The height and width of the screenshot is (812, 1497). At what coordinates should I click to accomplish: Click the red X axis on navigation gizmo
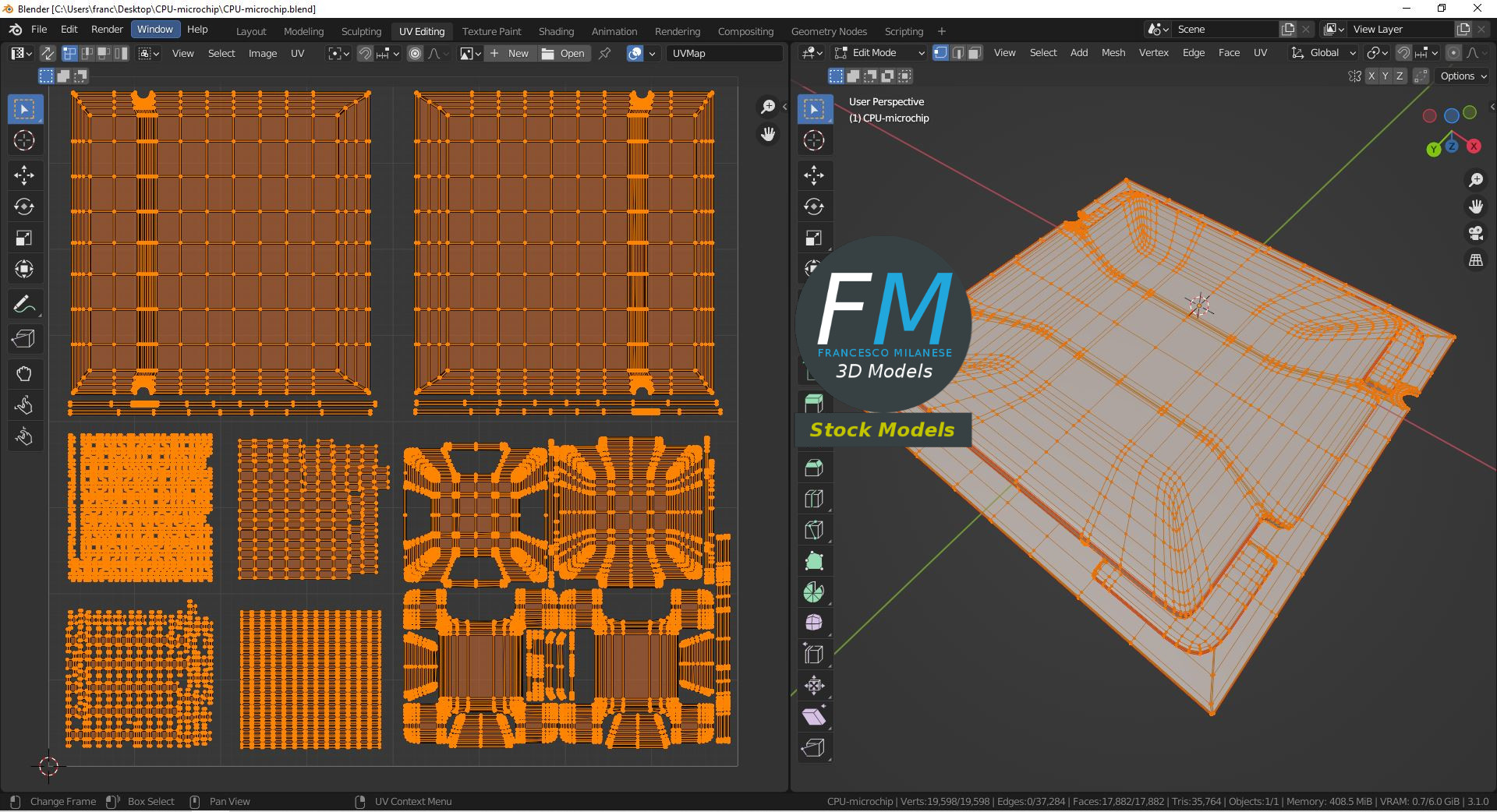point(1474,147)
